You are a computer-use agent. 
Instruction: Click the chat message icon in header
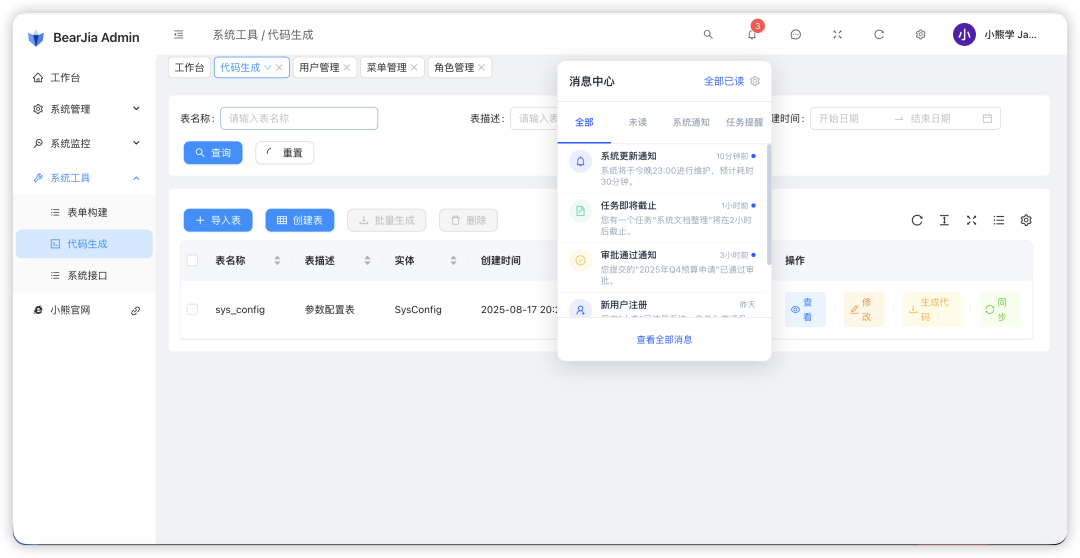[x=795, y=34]
